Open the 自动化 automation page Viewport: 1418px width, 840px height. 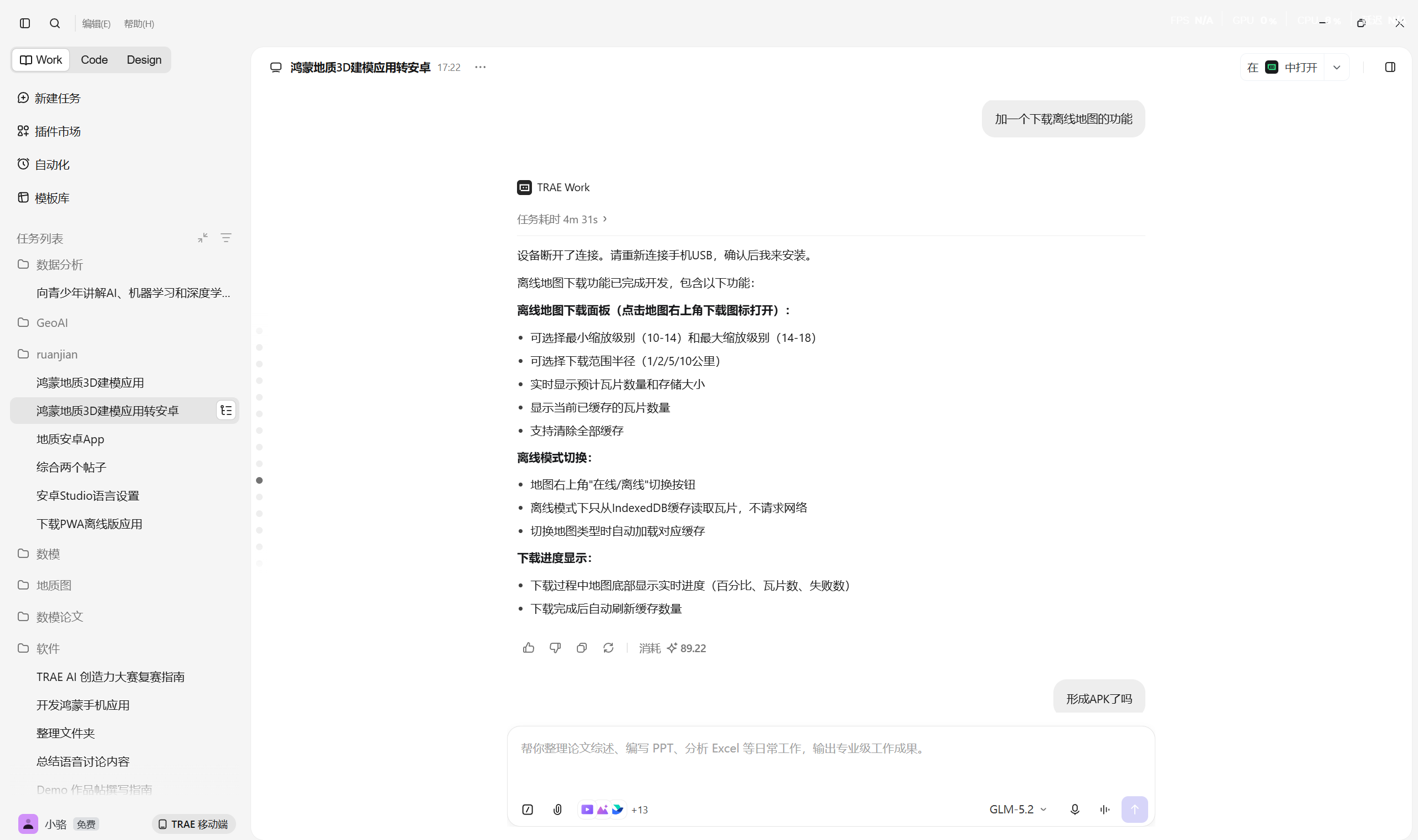pos(44,165)
